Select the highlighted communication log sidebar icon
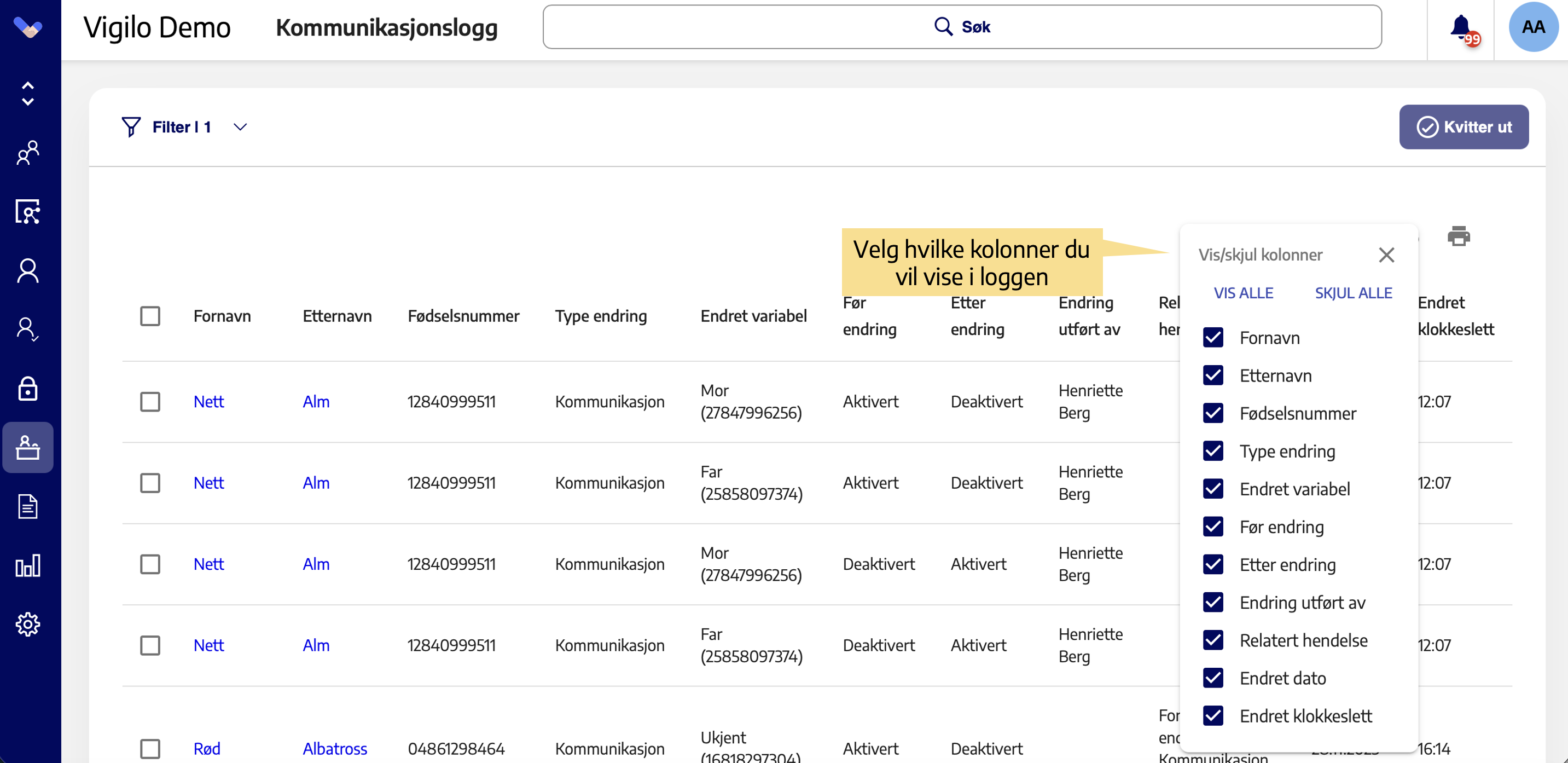 (x=28, y=448)
